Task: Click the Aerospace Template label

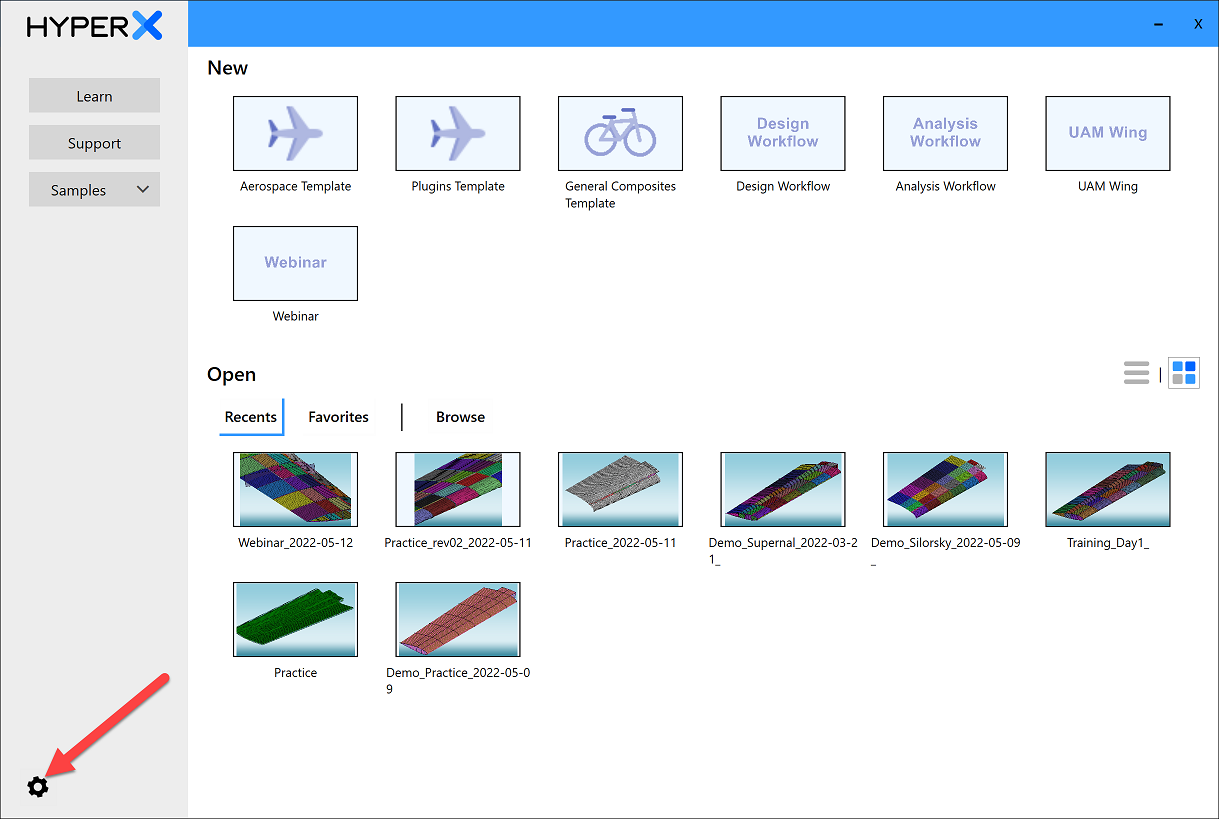Action: (x=296, y=186)
